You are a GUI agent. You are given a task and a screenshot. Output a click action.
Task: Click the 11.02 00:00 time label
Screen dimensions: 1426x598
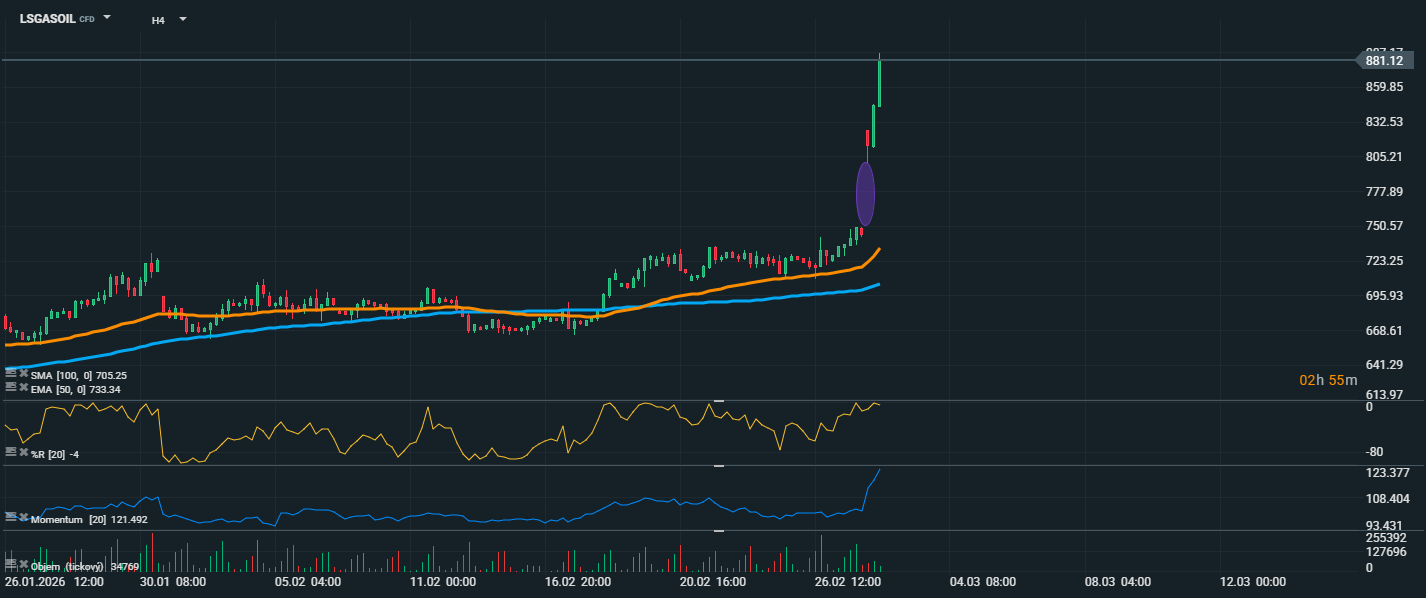point(444,582)
